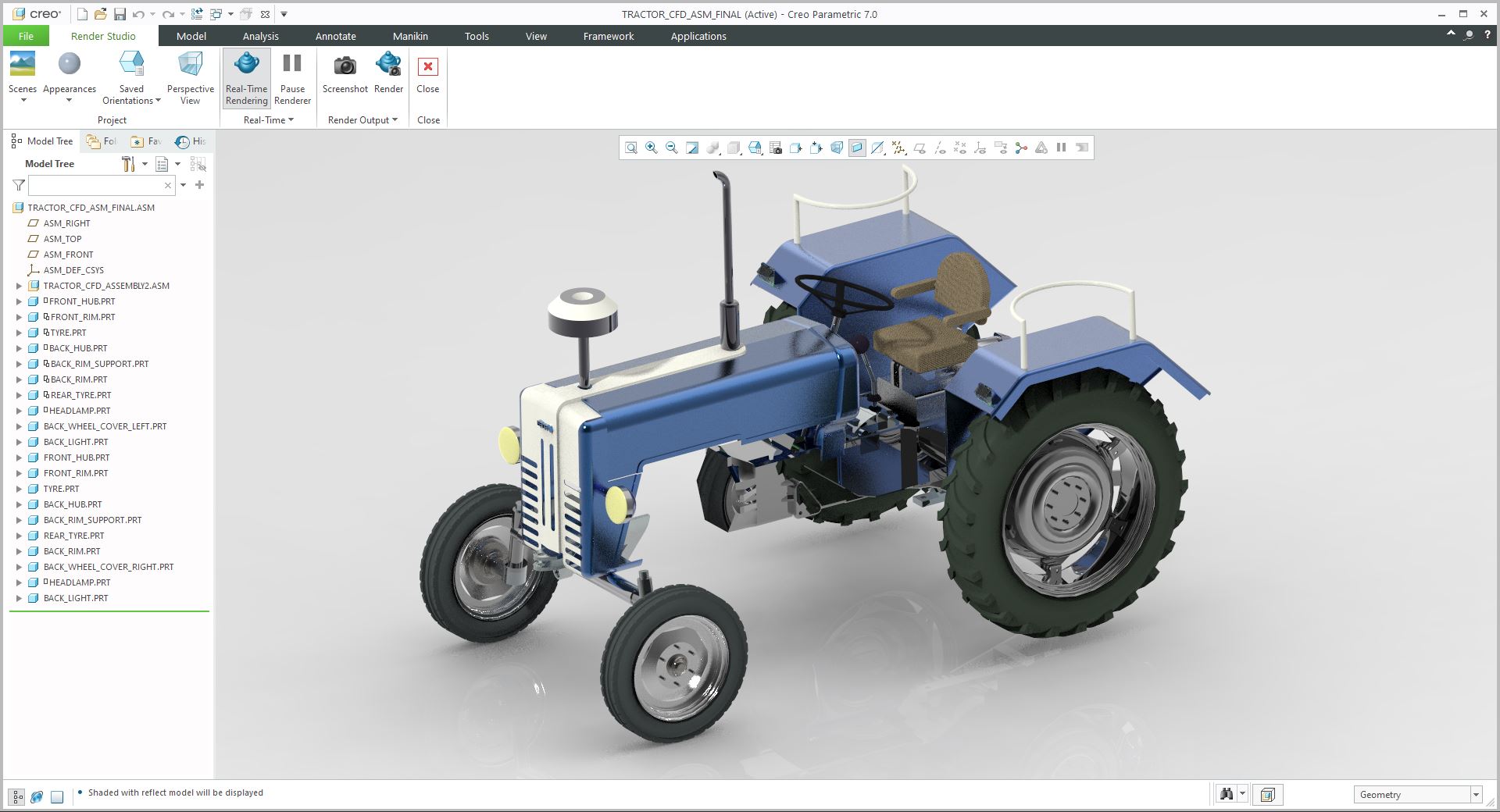1500x812 pixels.
Task: Open the File menu
Action: pos(26,36)
